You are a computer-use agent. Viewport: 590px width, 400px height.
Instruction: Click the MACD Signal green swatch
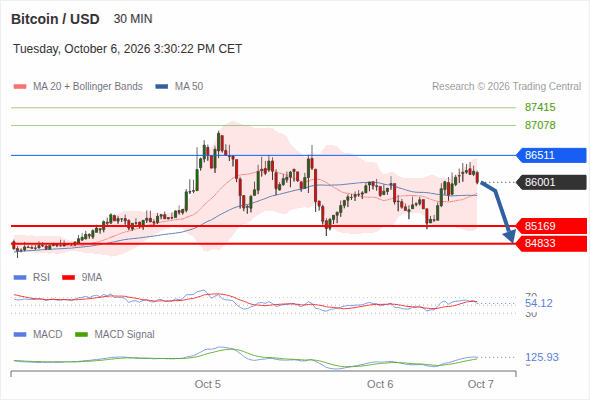(x=81, y=335)
